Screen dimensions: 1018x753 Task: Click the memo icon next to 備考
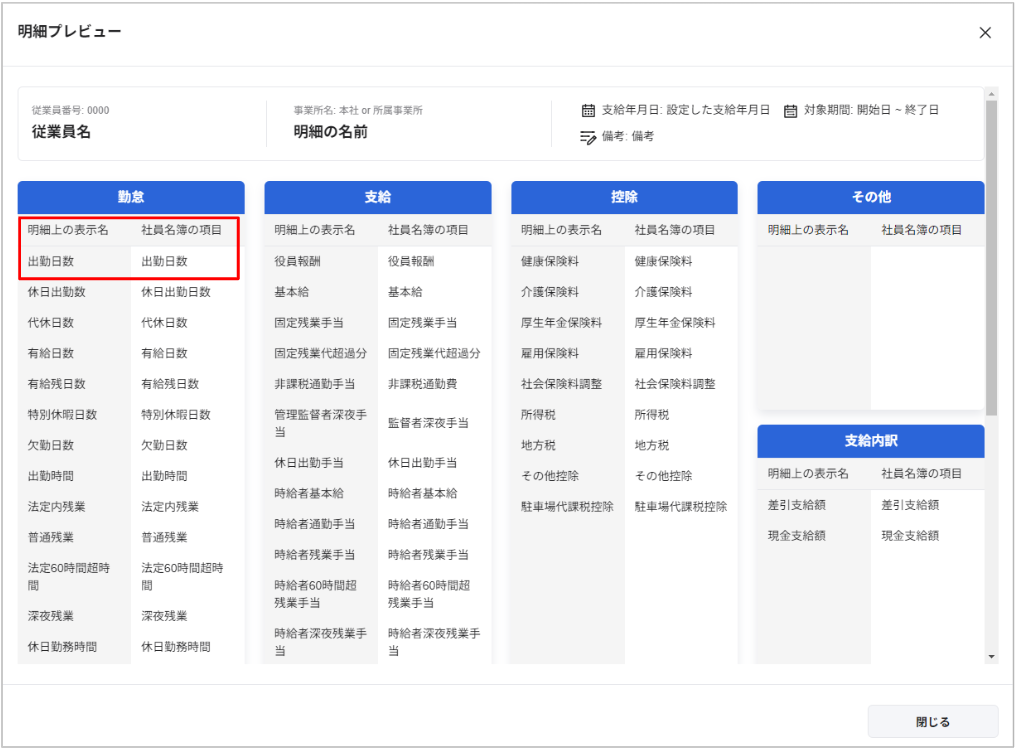(589, 137)
